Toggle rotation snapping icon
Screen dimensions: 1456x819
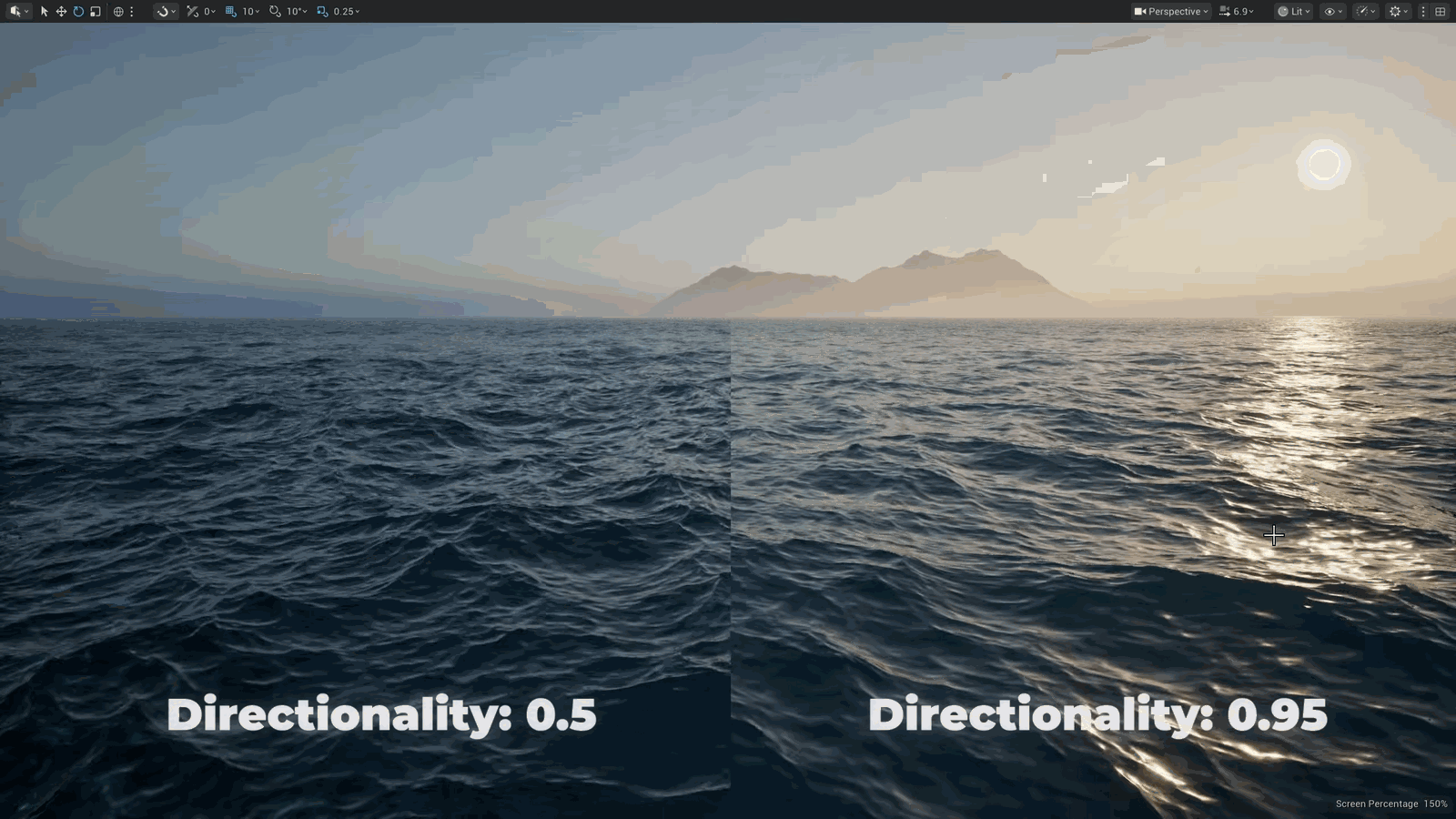[275, 12]
